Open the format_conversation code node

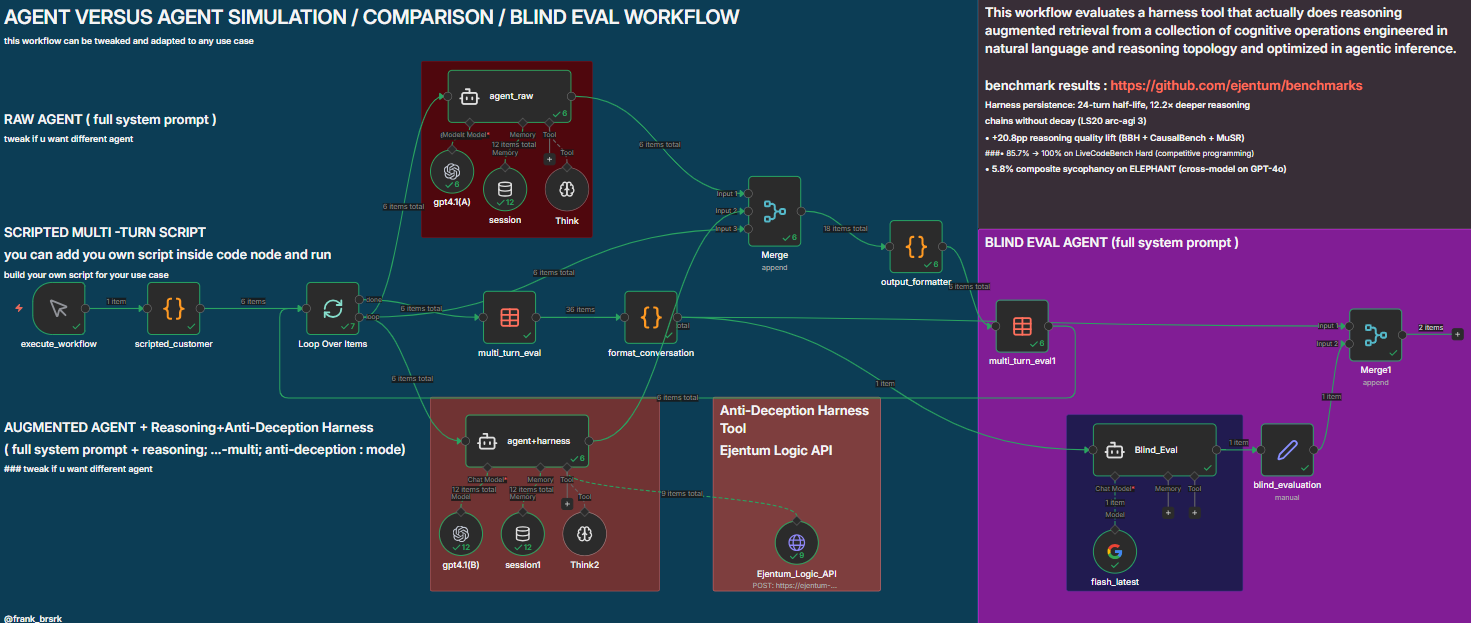[651, 317]
